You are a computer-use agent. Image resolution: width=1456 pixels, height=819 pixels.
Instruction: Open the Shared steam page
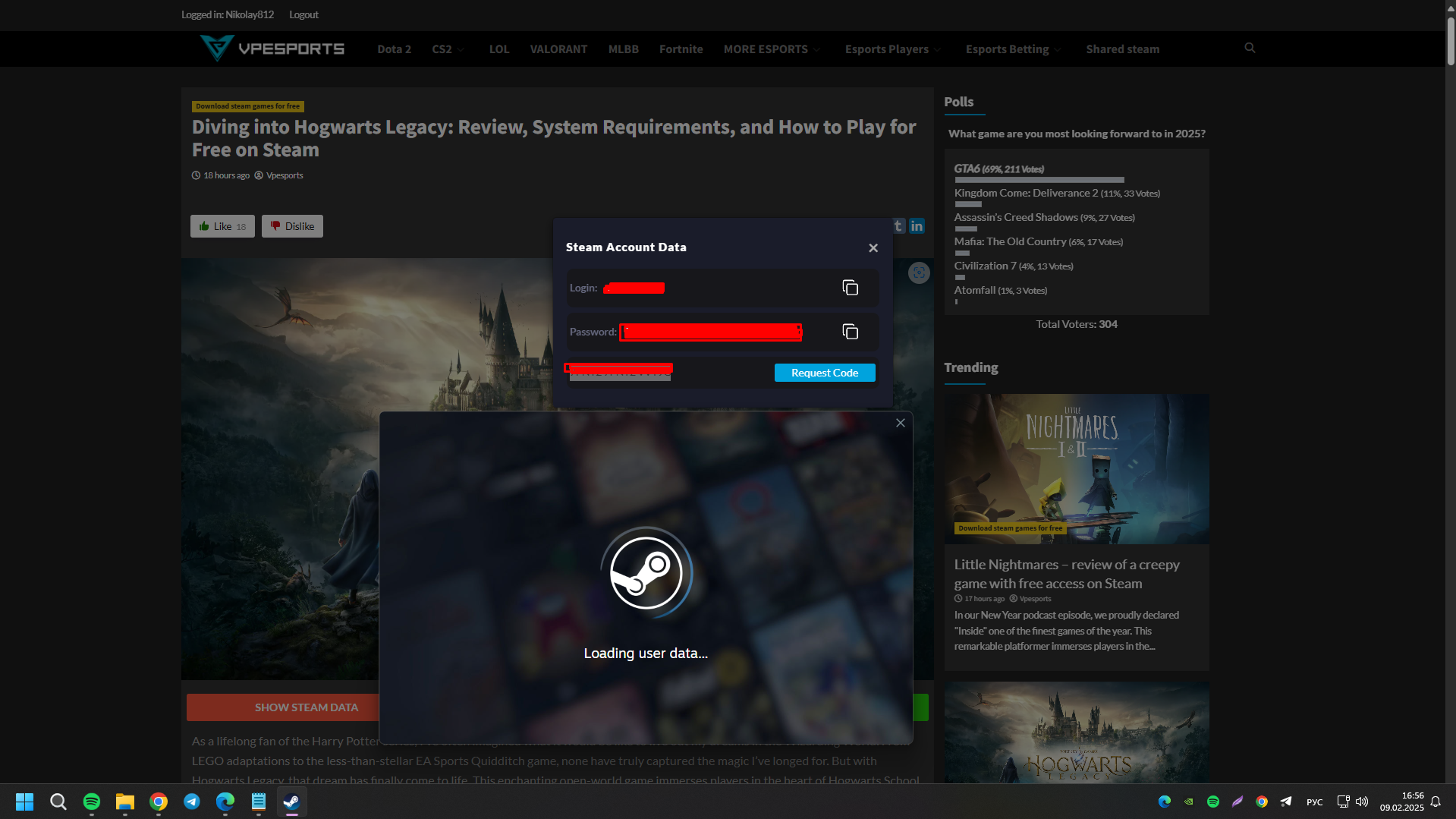pyautogui.click(x=1122, y=49)
